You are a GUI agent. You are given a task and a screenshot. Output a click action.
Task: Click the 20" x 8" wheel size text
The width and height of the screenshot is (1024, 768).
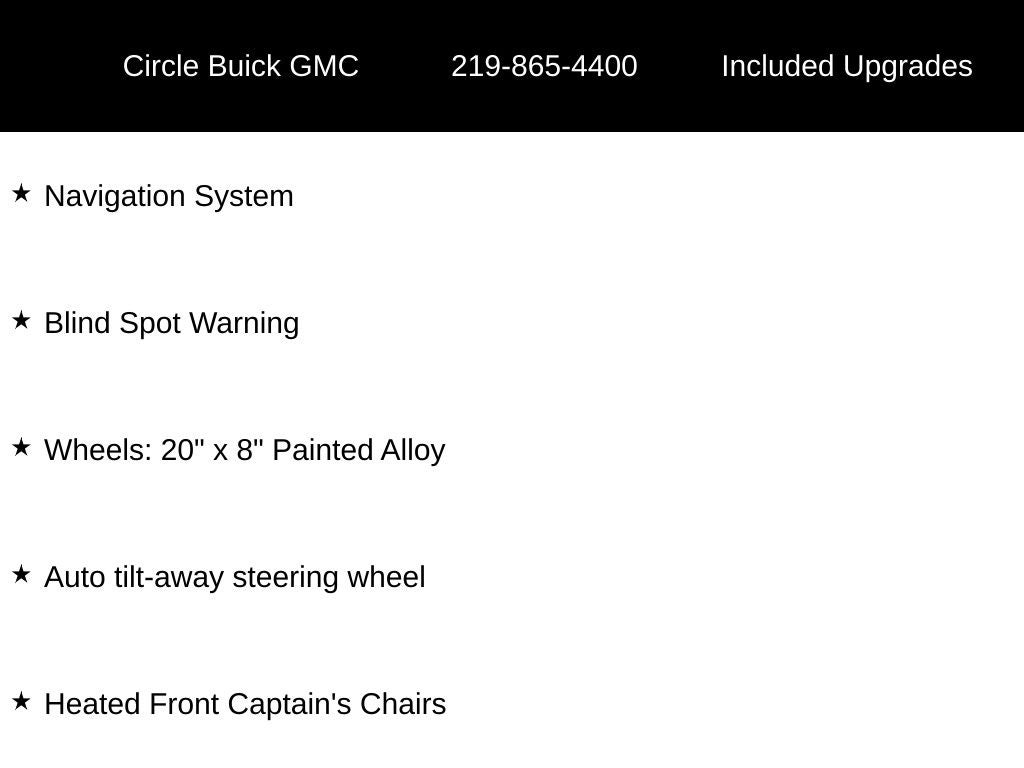click(x=212, y=450)
